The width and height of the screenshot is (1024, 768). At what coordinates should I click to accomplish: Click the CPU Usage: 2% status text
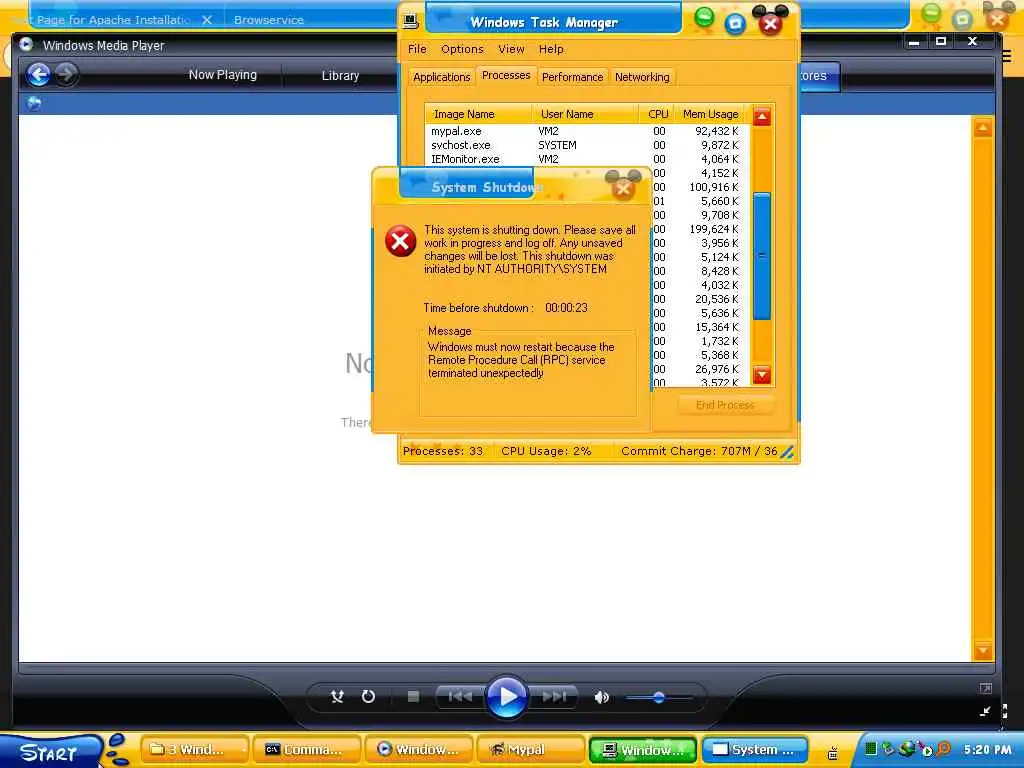[546, 451]
